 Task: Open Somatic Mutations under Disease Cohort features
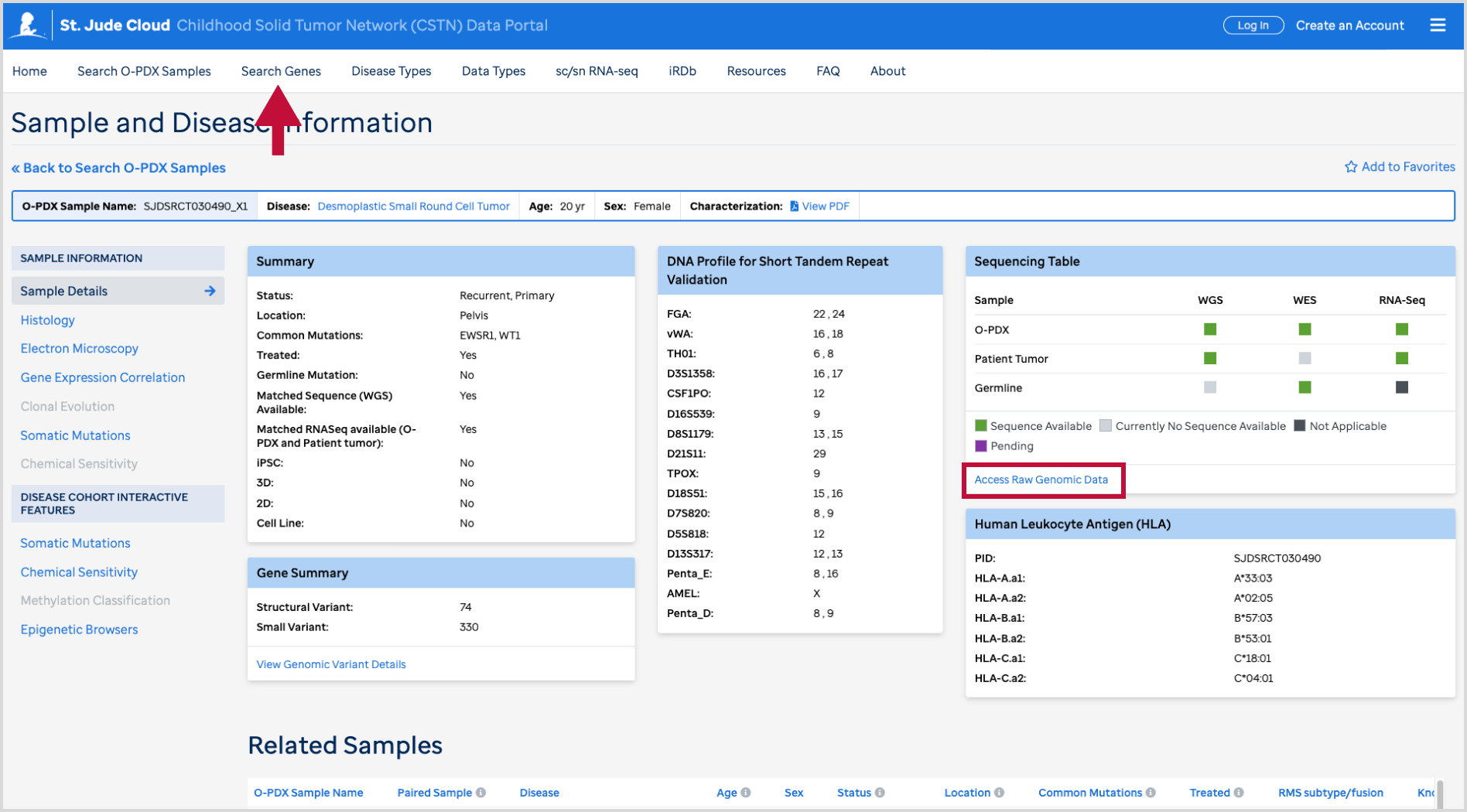point(75,543)
